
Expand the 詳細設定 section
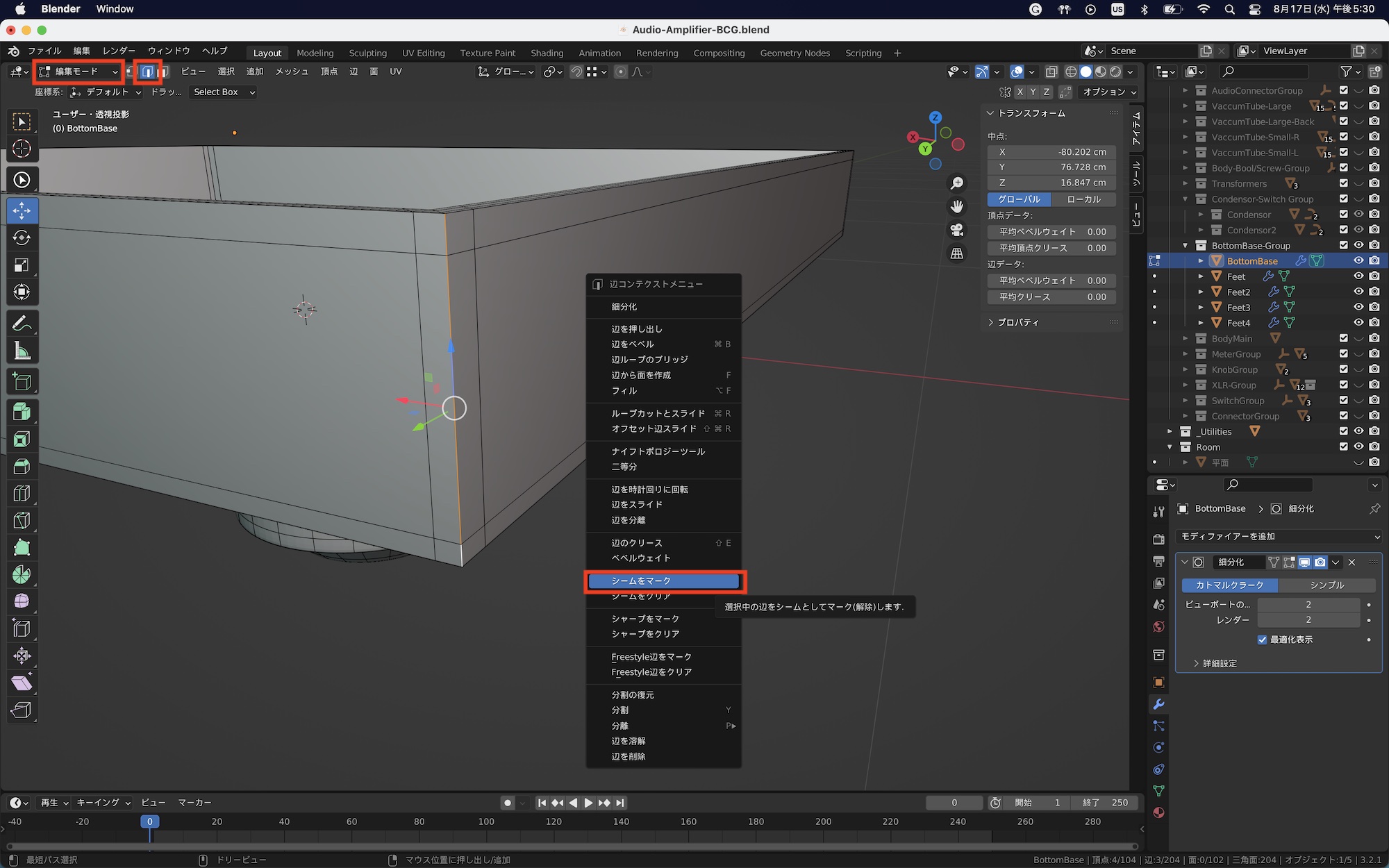pos(1220,663)
